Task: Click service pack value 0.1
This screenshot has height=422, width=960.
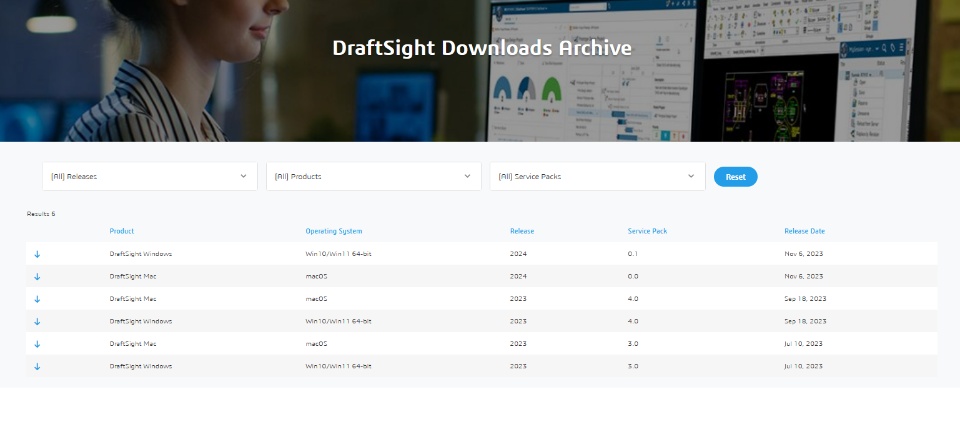Action: tap(632, 254)
